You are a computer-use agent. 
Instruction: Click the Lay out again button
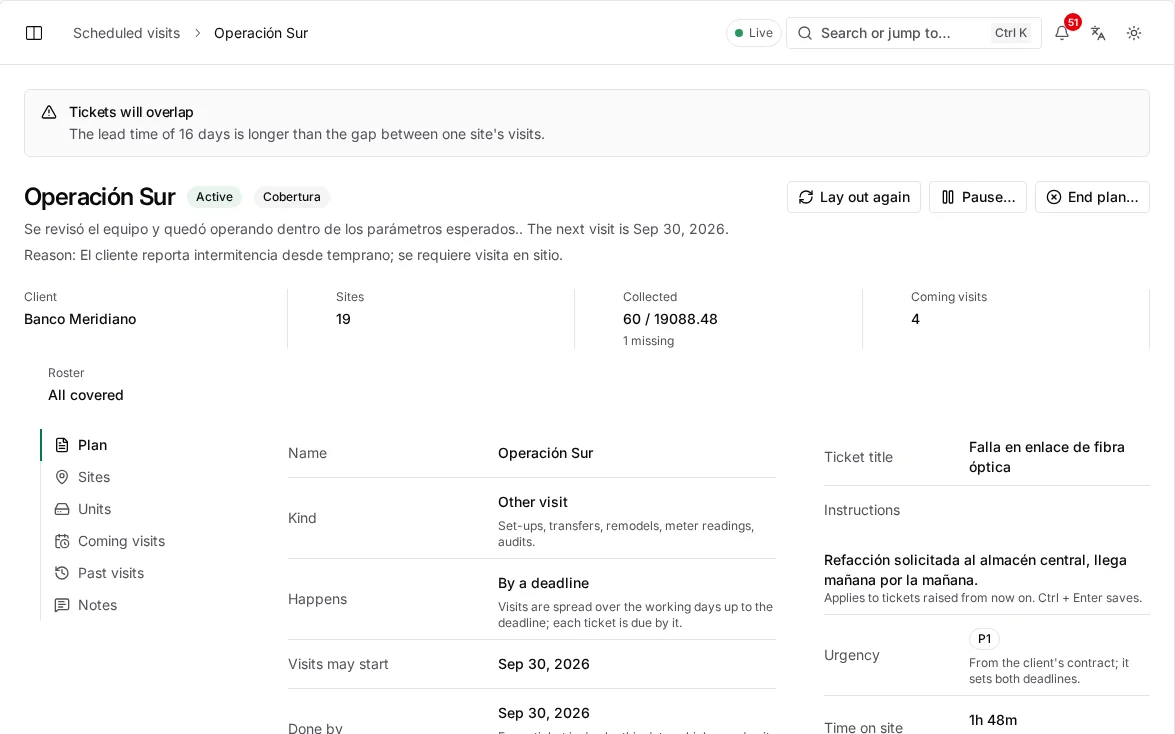point(854,197)
